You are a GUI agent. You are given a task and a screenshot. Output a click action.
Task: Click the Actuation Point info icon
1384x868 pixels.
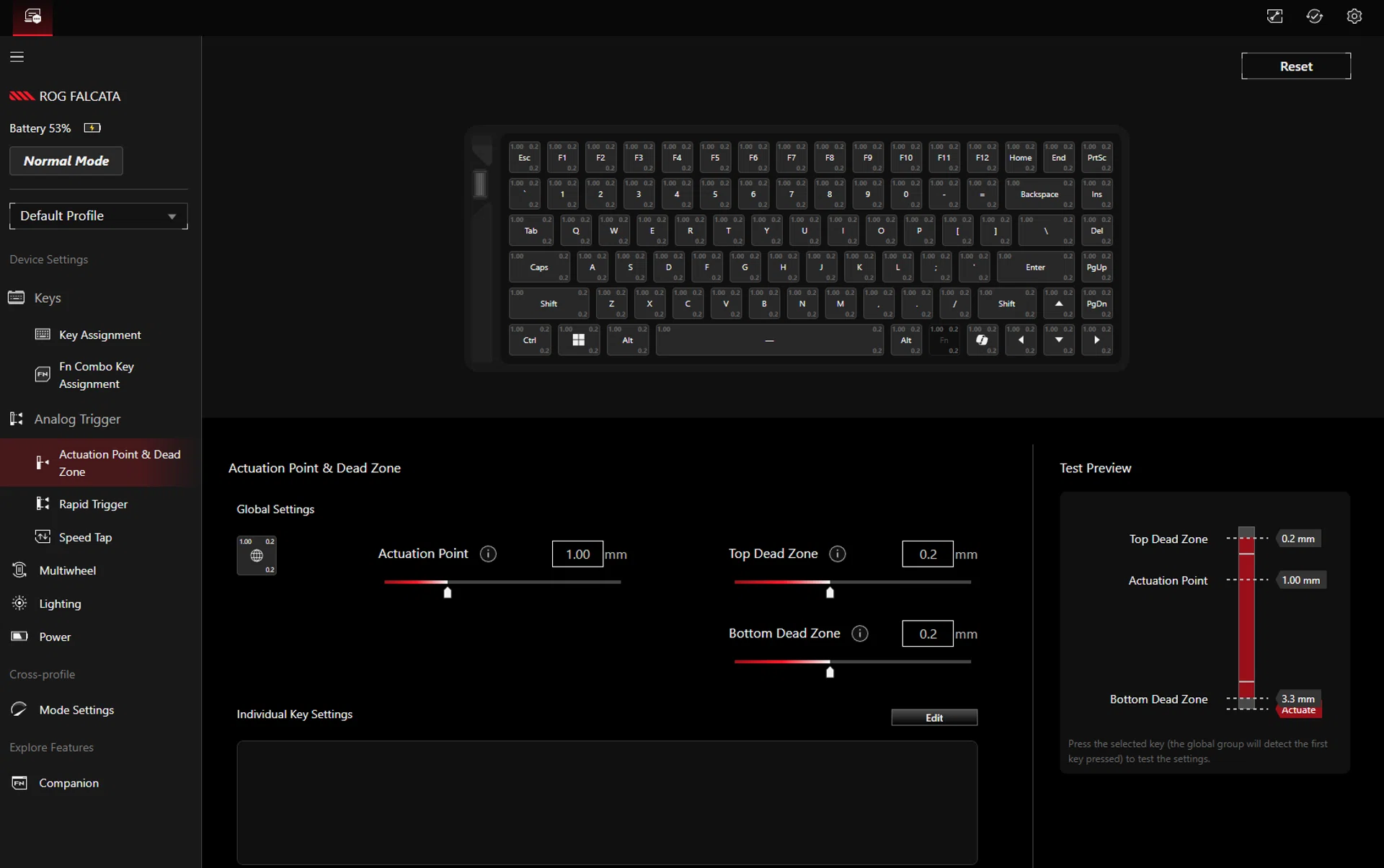pyautogui.click(x=488, y=554)
